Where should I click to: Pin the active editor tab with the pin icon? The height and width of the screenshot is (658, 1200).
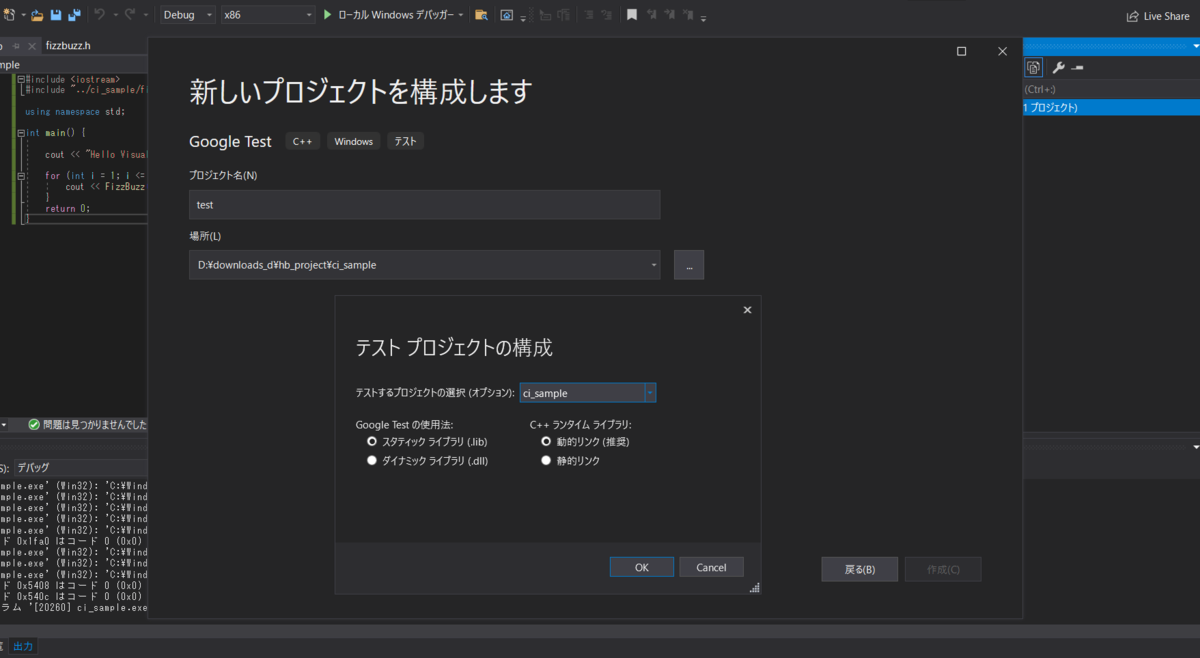[x=17, y=46]
